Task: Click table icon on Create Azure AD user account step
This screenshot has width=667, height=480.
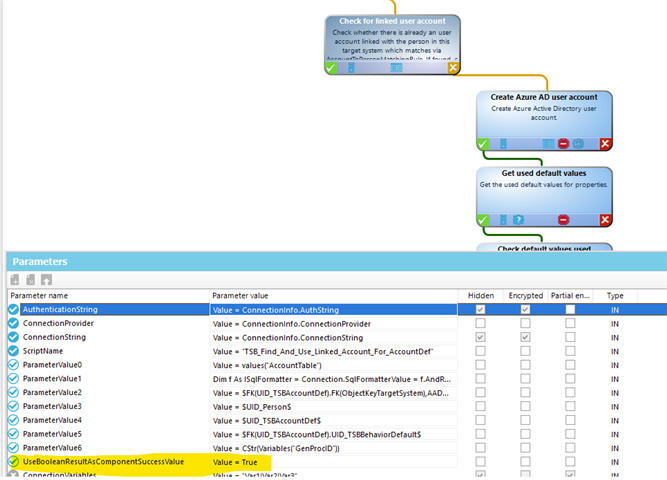Action: pos(548,144)
